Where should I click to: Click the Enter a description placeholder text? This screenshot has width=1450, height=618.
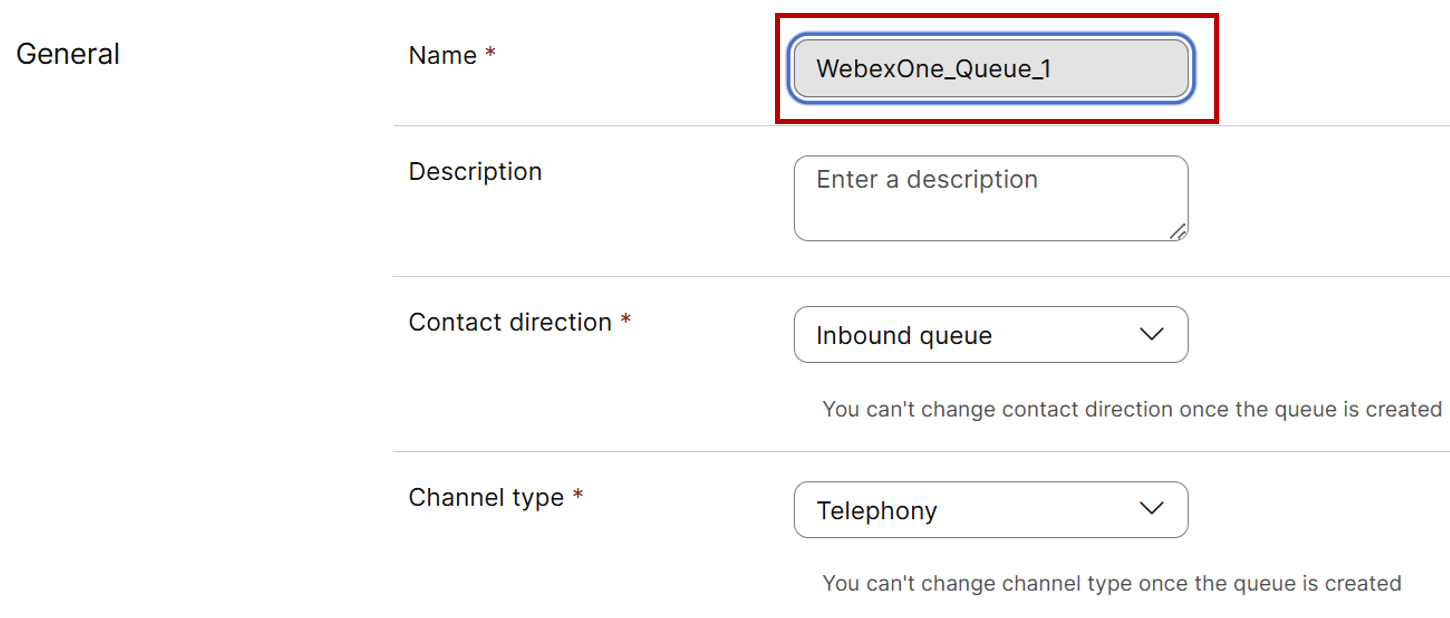click(x=927, y=180)
